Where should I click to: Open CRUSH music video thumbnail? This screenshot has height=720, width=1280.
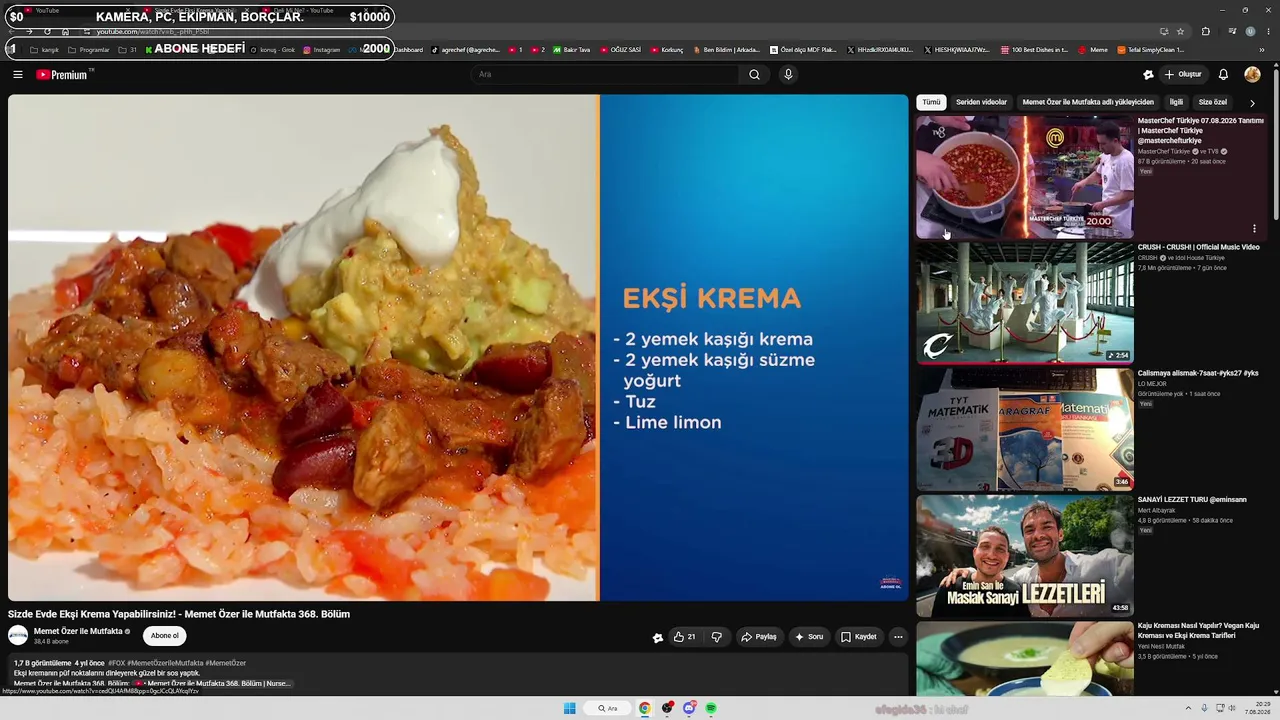pyautogui.click(x=1025, y=303)
